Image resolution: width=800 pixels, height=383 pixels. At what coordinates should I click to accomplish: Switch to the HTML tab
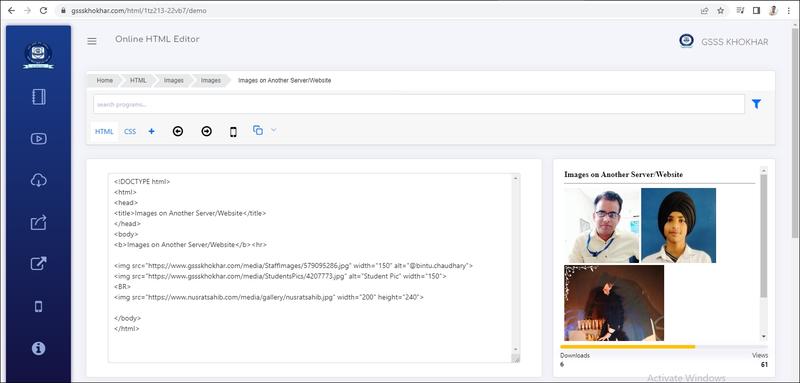(x=104, y=132)
